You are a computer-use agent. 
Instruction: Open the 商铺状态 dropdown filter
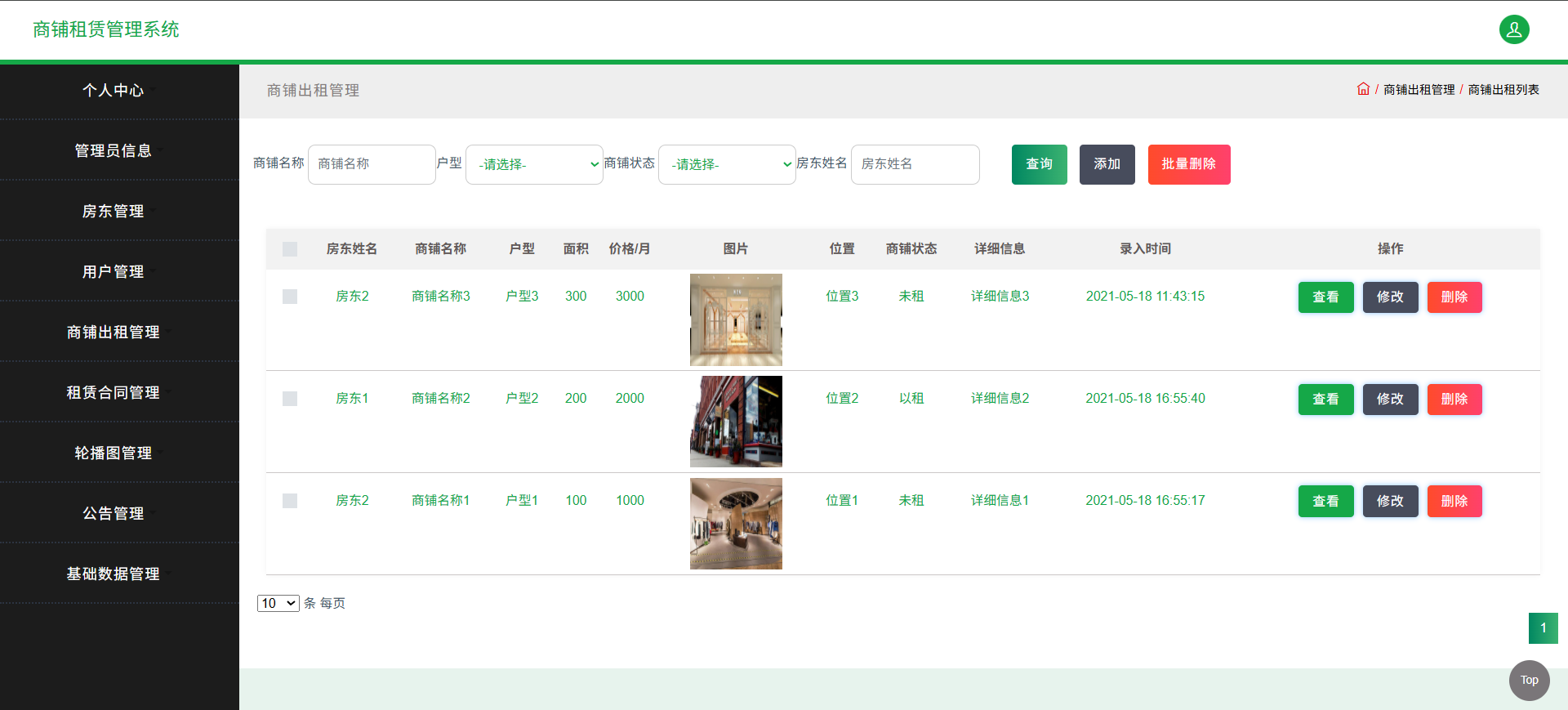727,164
